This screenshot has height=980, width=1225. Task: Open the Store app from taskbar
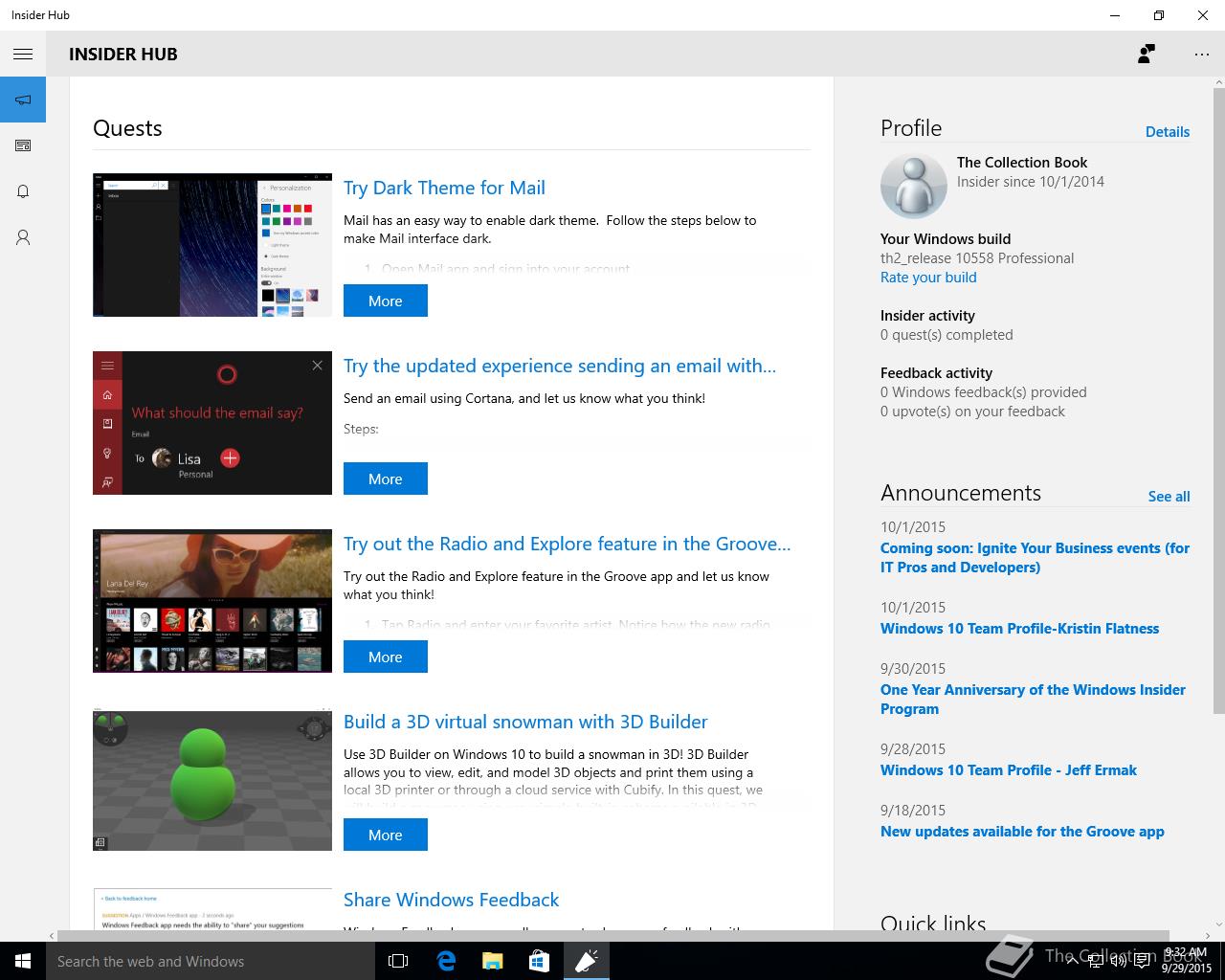coord(539,961)
